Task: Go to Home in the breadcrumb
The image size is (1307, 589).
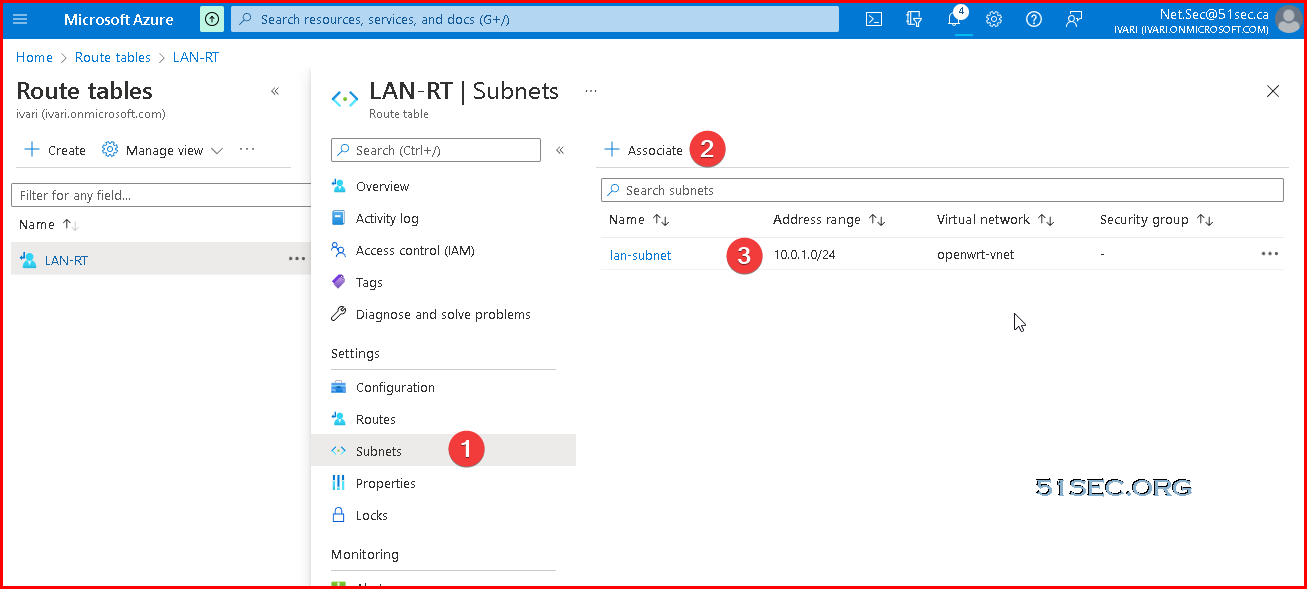Action: click(x=34, y=58)
